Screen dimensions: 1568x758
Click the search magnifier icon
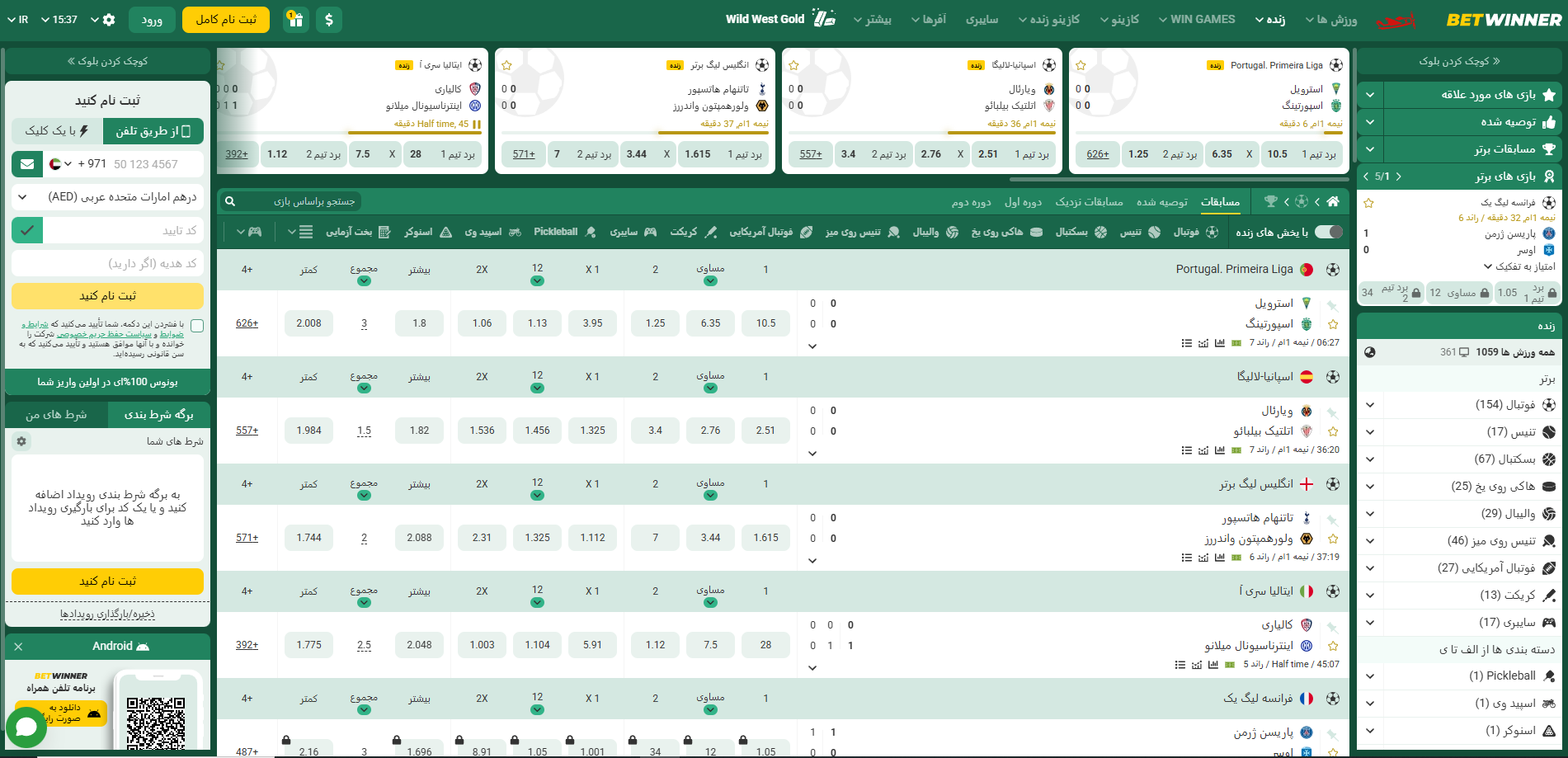[230, 201]
